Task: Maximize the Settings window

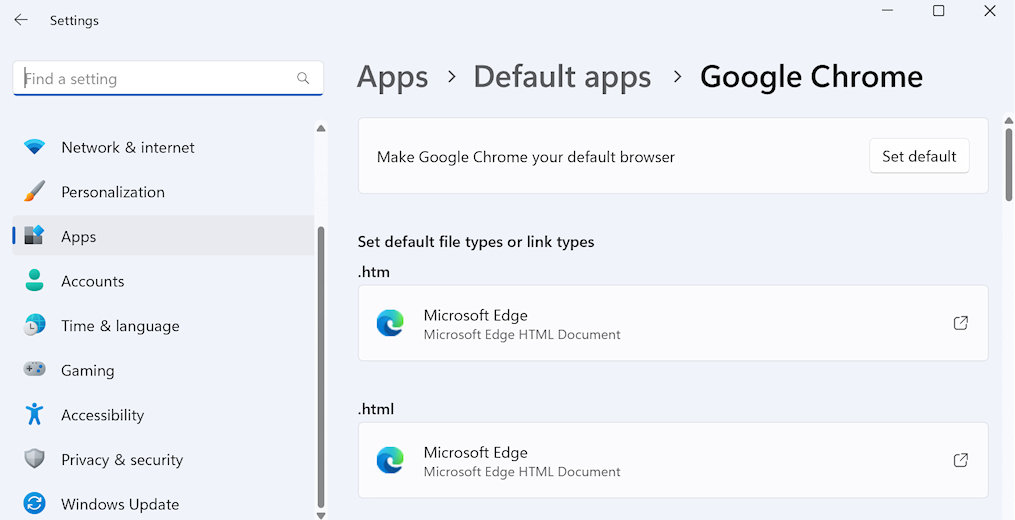Action: [x=939, y=11]
